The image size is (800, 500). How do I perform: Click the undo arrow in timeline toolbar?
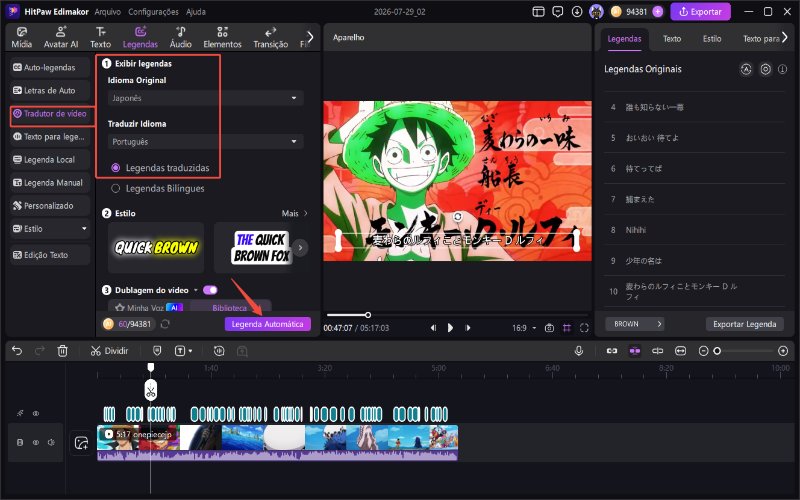17,351
